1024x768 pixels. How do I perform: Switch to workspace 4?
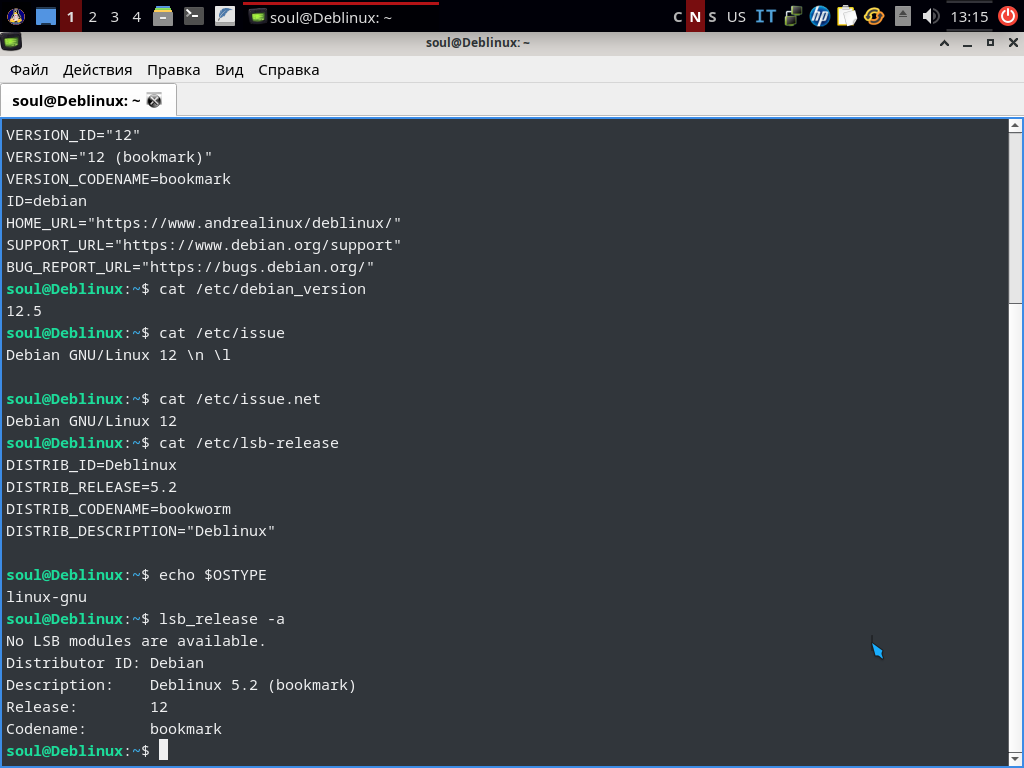136,16
